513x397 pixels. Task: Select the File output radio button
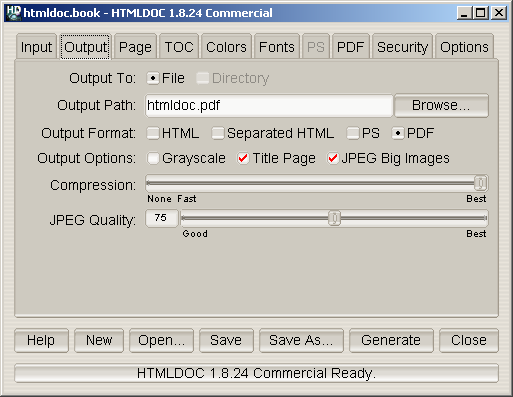tap(153, 78)
